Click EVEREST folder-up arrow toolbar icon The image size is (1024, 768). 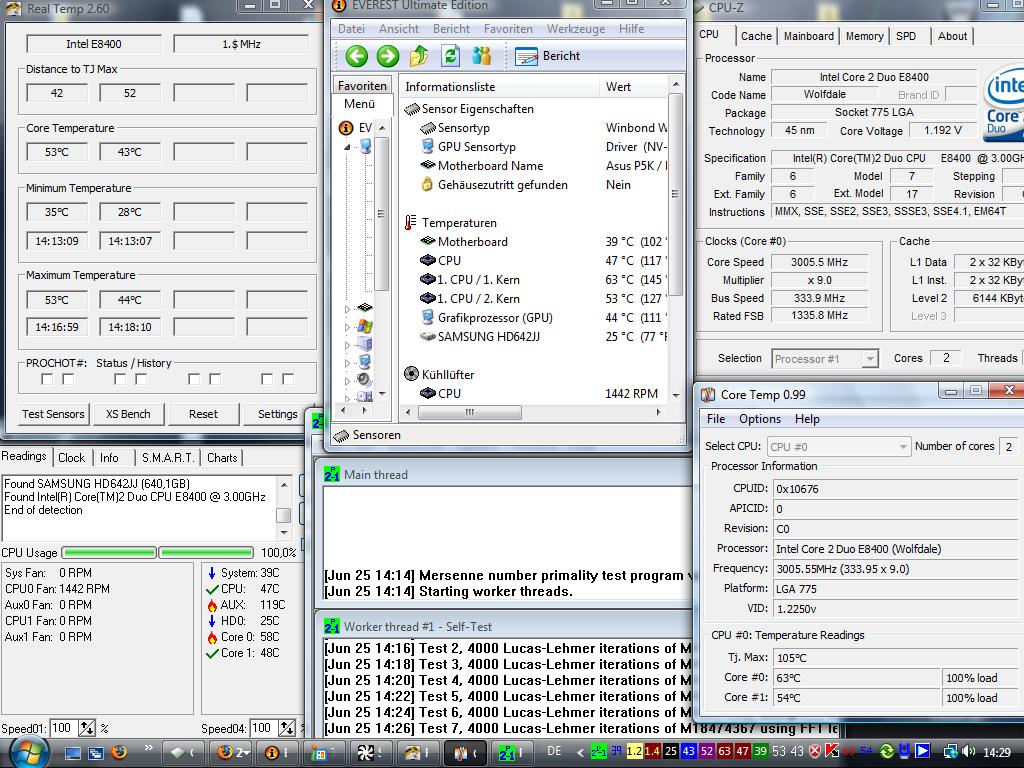pyautogui.click(x=419, y=56)
